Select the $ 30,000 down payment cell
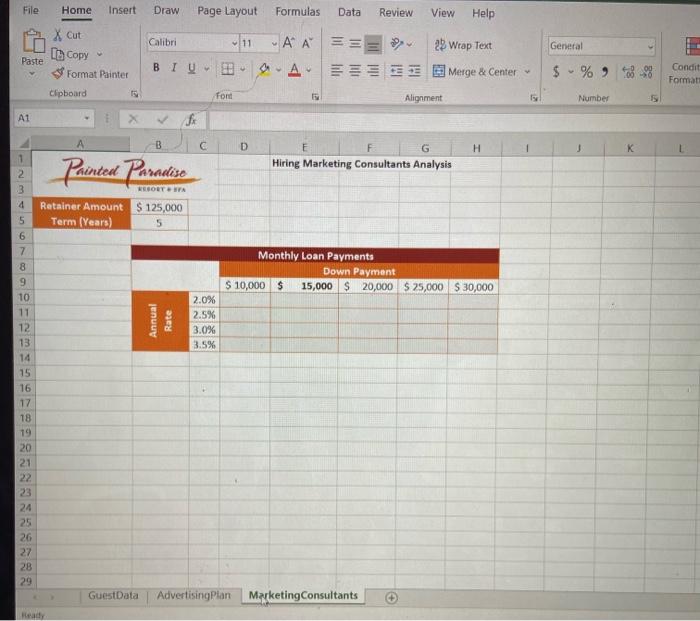700x621 pixels. [473, 287]
